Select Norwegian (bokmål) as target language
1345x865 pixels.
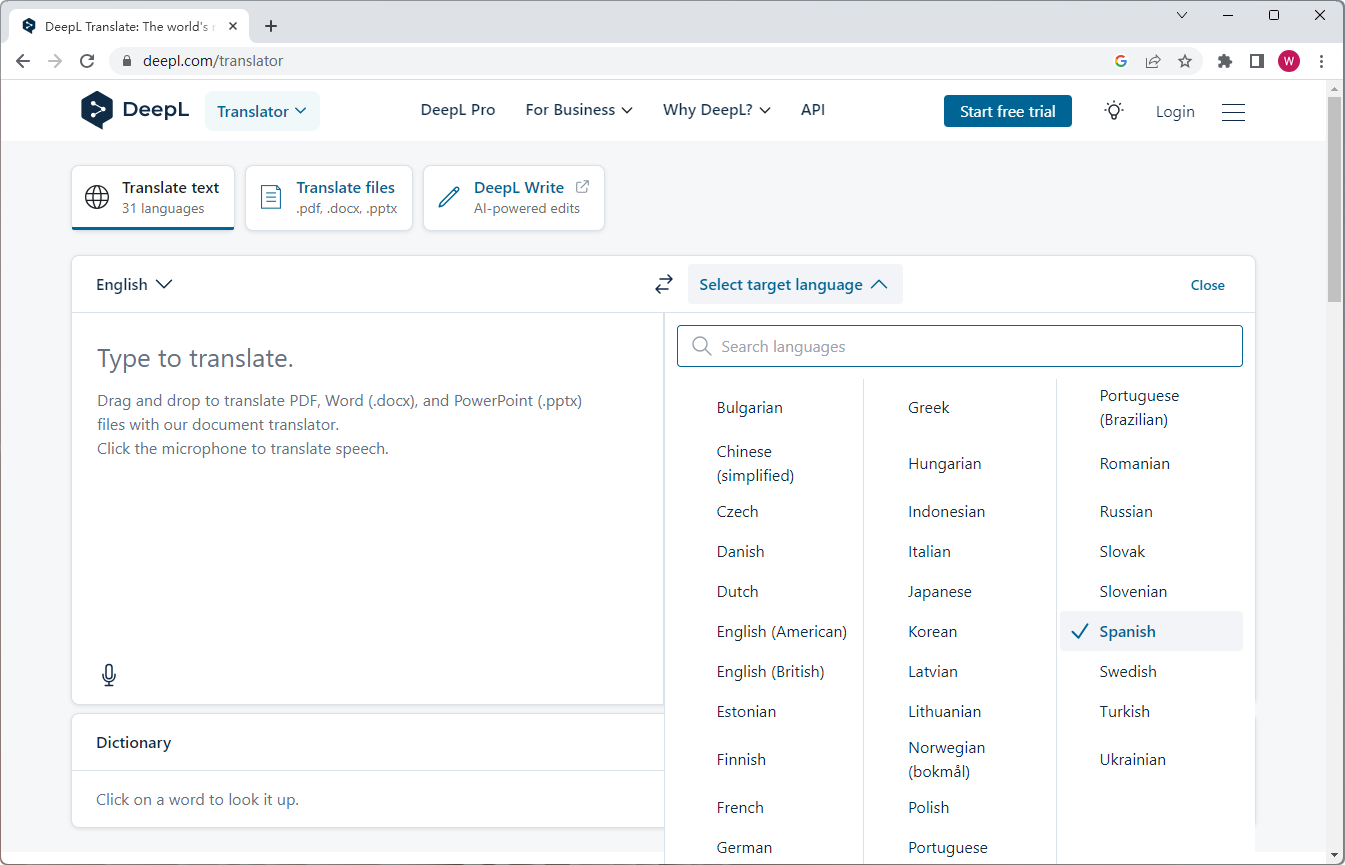click(946, 760)
